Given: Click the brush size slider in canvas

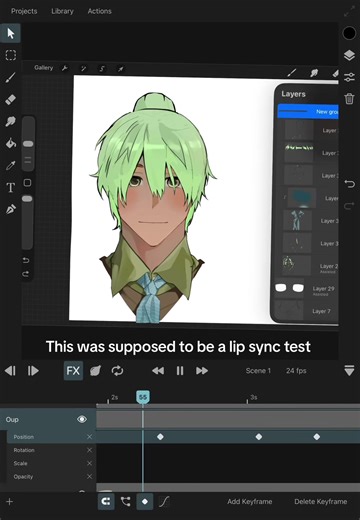Looking at the screenshot, I should [x=28, y=144].
